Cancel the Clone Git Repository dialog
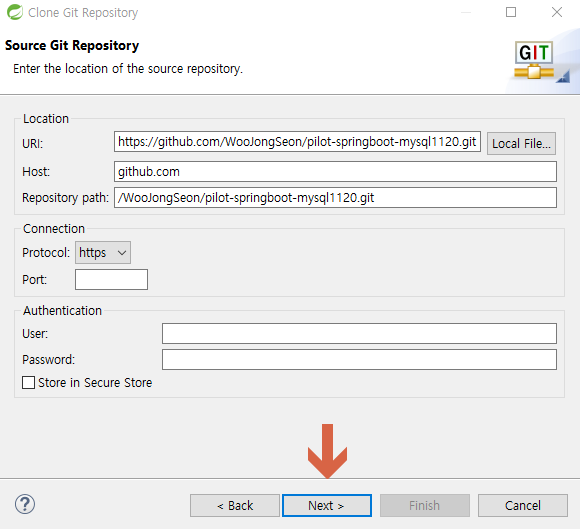The image size is (580, 529). coord(523,505)
